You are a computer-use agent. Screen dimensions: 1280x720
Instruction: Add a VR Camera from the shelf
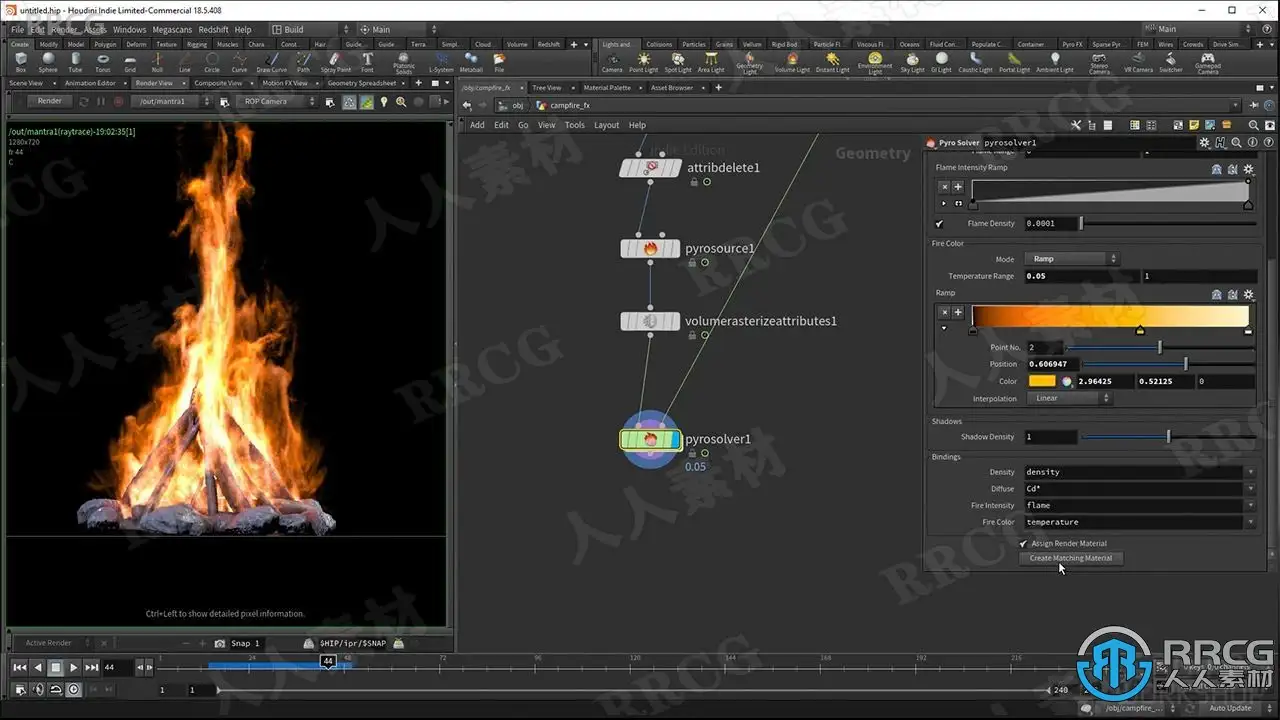pos(1139,63)
